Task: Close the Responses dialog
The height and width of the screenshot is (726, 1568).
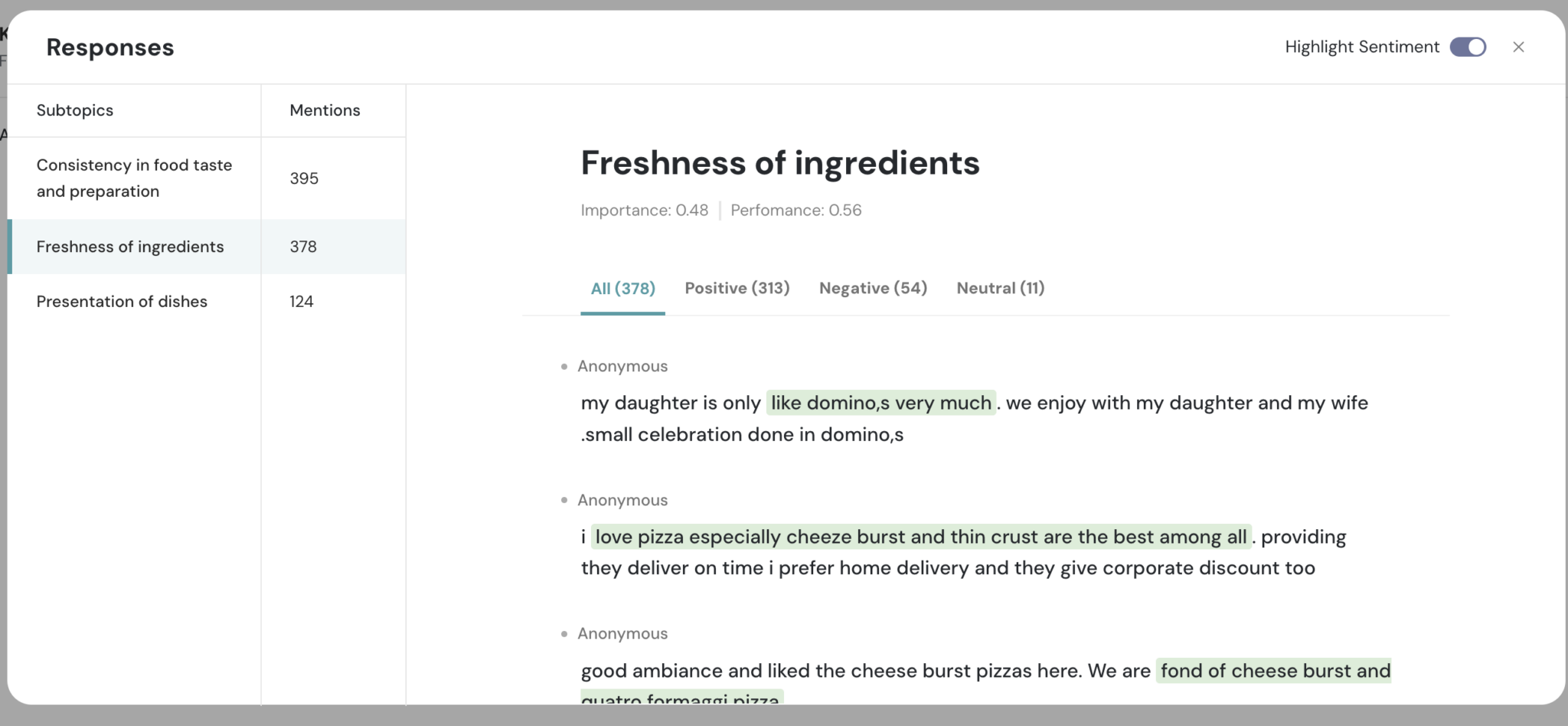Action: pos(1518,47)
